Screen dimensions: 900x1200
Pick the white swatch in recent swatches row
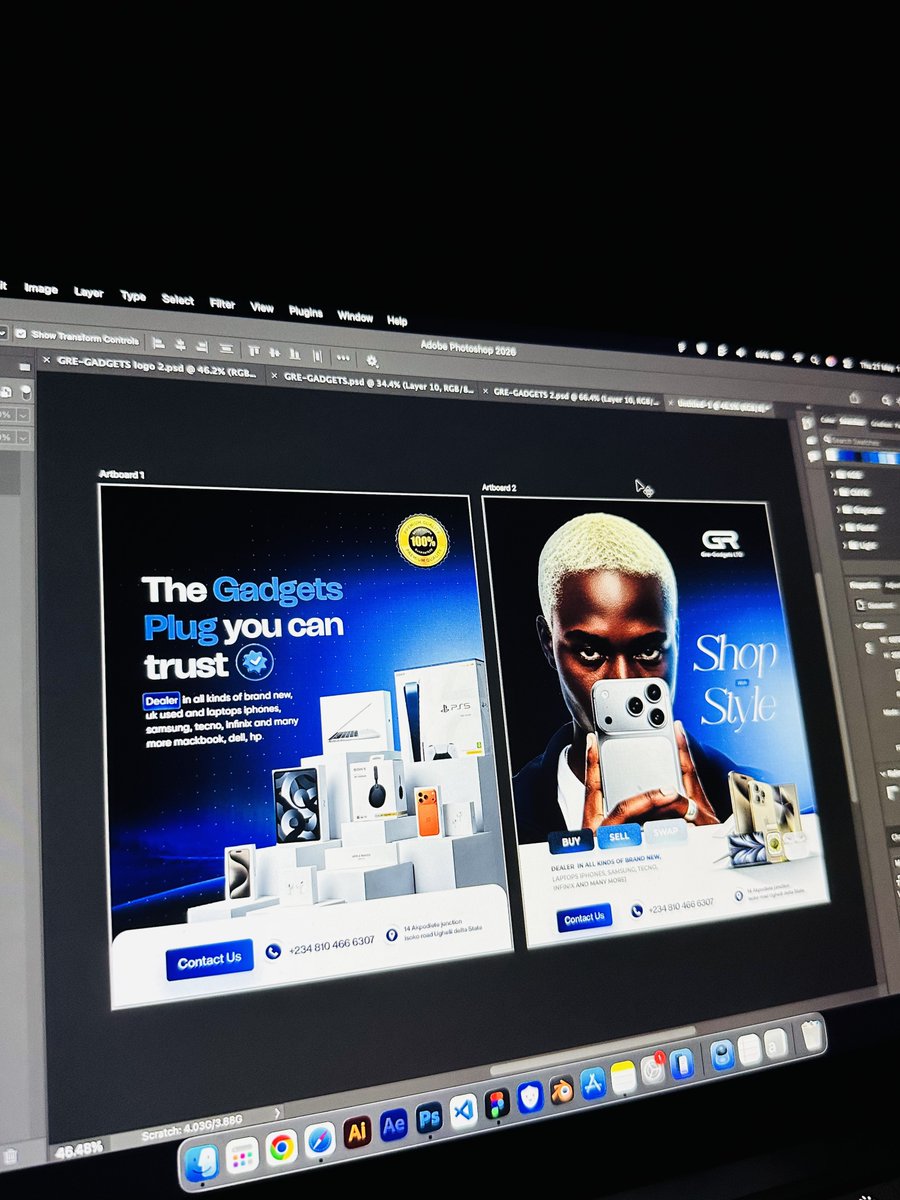tap(832, 455)
